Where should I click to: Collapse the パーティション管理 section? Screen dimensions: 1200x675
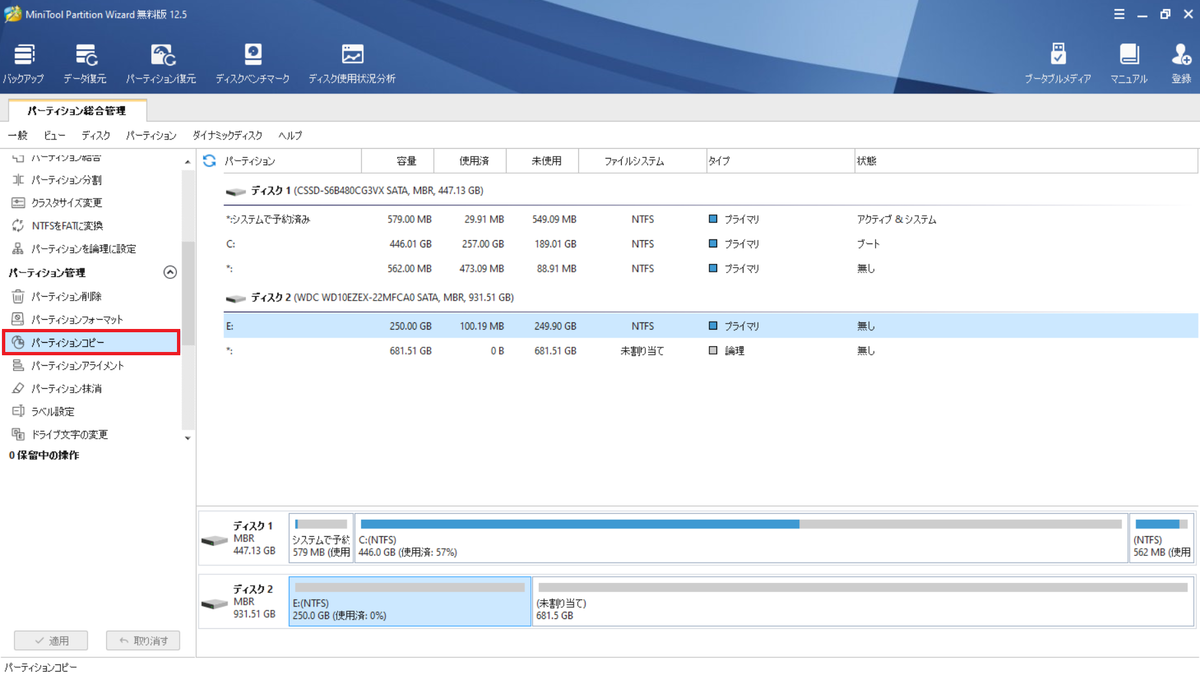(170, 272)
